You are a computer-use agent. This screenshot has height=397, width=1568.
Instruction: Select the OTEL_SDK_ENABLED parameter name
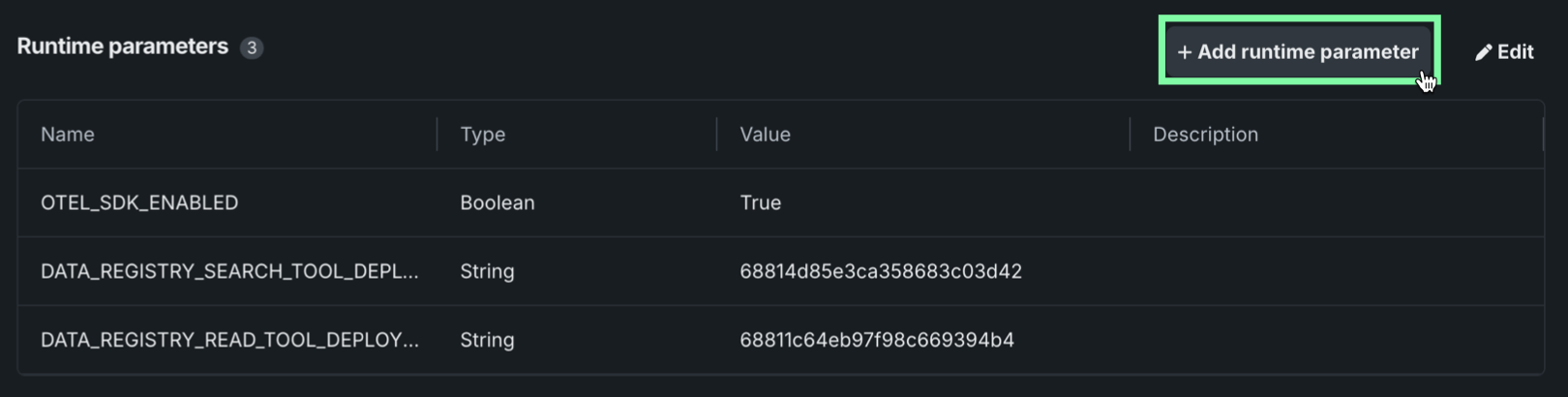pos(139,202)
